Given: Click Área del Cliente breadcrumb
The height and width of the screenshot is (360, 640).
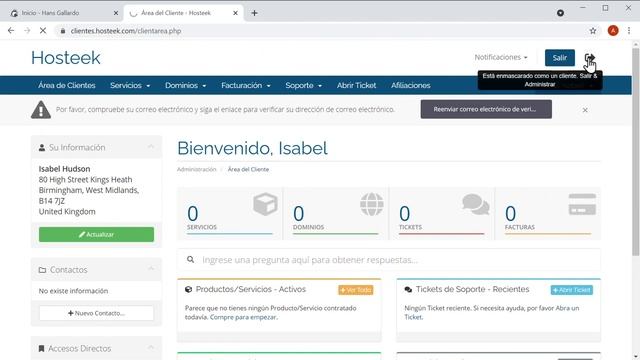Looking at the screenshot, I should (x=248, y=169).
